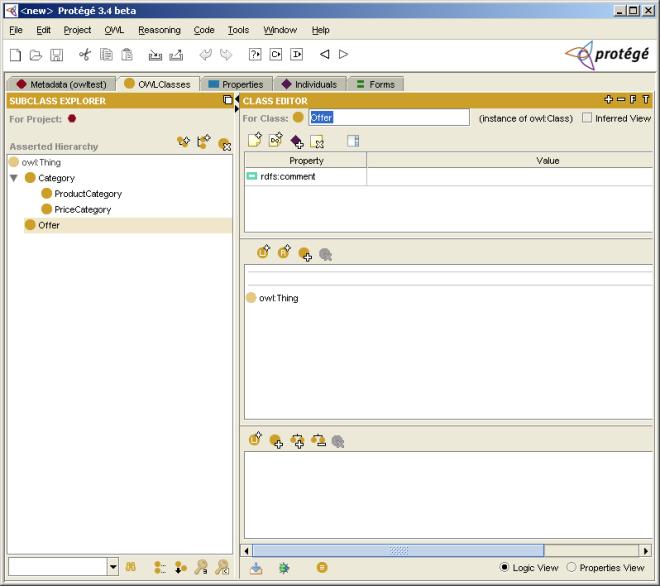This screenshot has width=660, height=586.
Task: Click the binoculars search icon in Subclass Explorer
Action: [x=130, y=567]
